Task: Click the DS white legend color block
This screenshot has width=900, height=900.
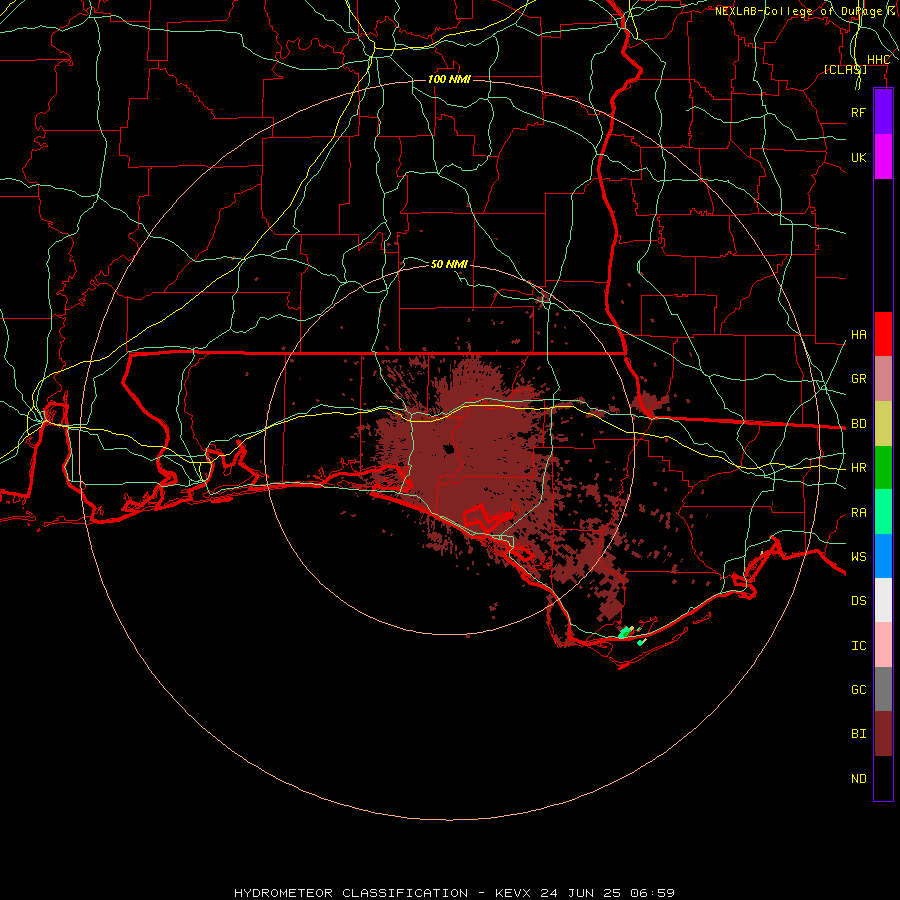Action: [883, 600]
